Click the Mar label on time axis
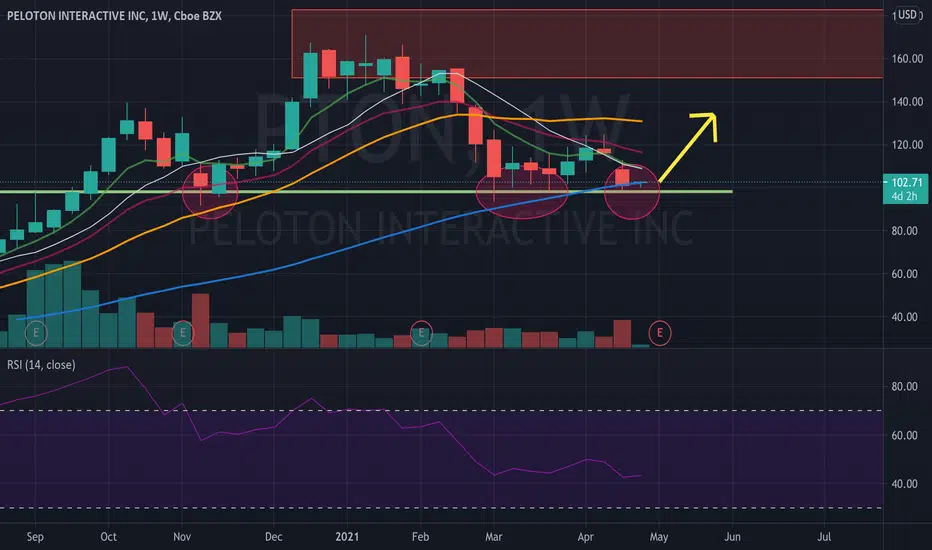Viewport: 932px width, 550px height. (x=493, y=537)
